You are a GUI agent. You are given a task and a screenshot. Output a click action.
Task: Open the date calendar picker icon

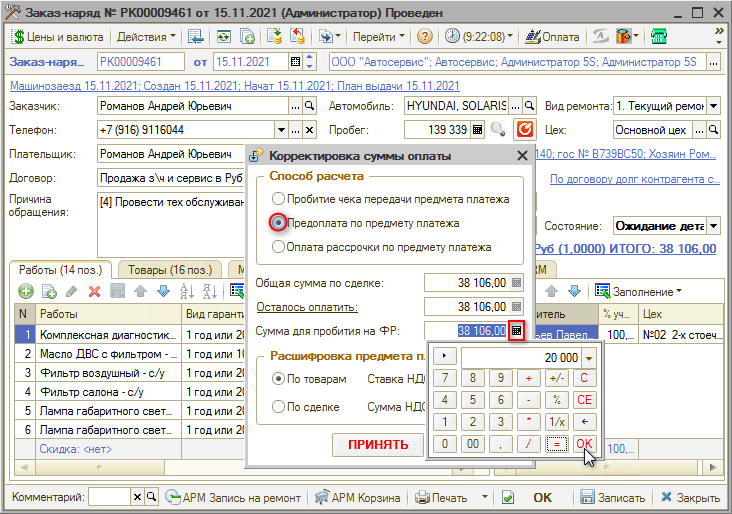(x=292, y=62)
